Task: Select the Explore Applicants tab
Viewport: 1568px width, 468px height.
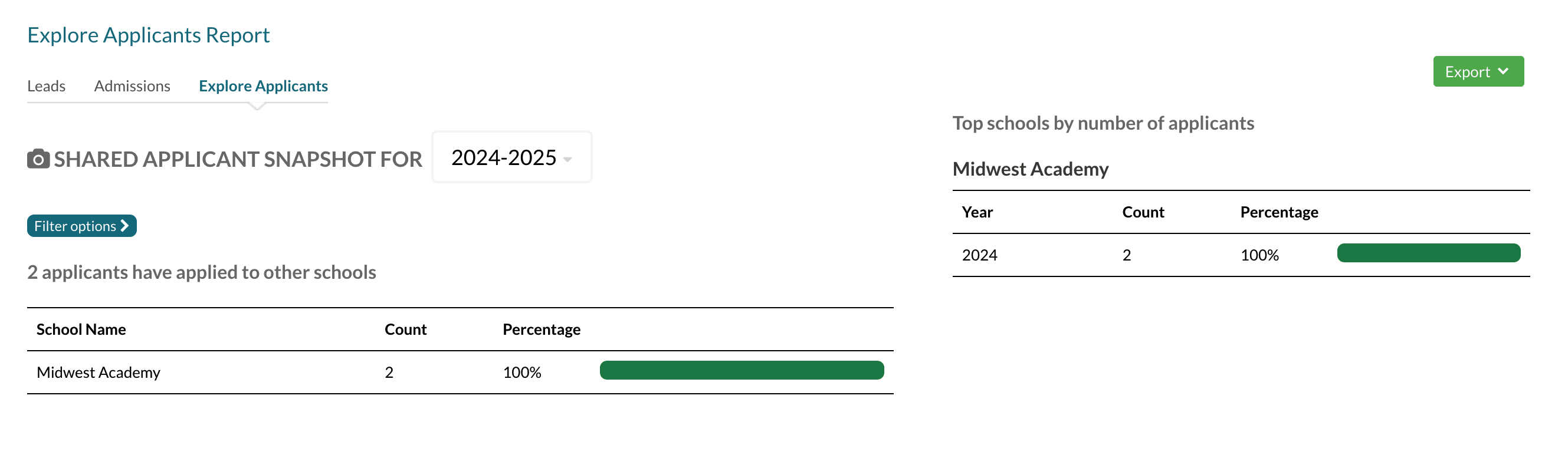Action: 263,86
